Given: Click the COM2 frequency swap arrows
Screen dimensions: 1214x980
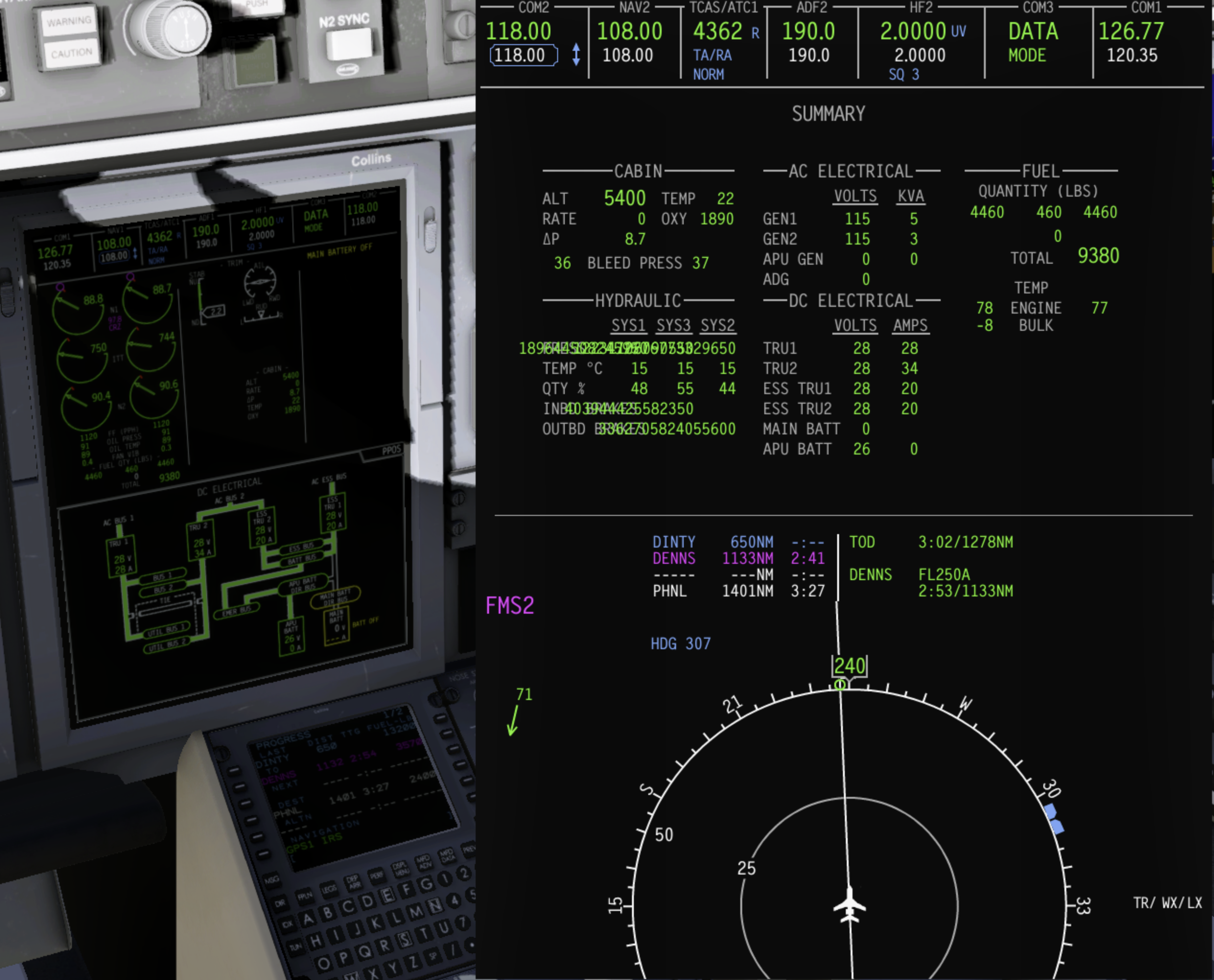Looking at the screenshot, I should point(576,55).
